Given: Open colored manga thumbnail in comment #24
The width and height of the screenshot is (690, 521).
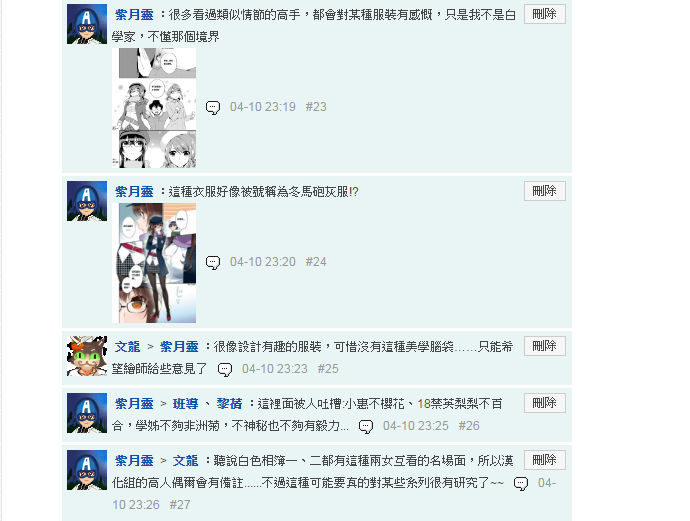Looking at the screenshot, I should click(x=154, y=263).
